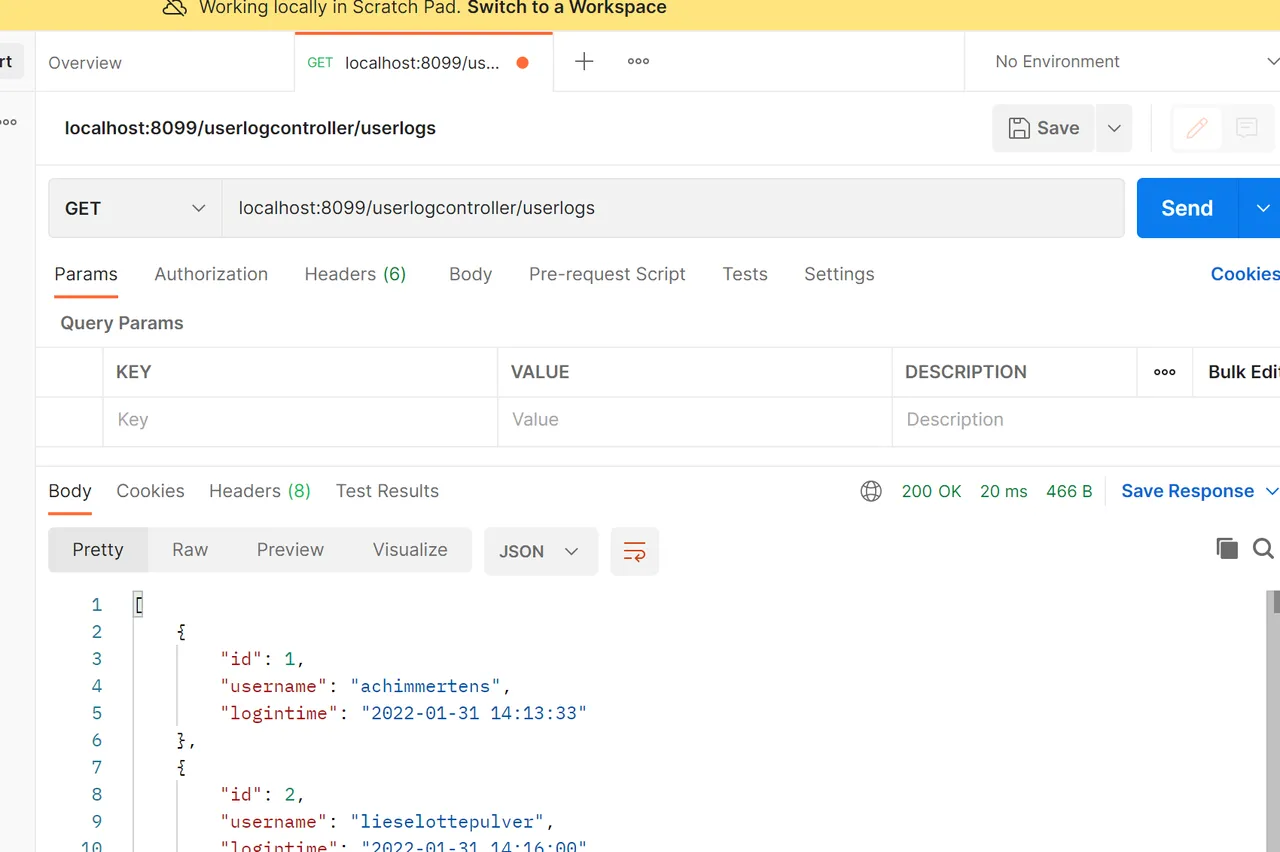The image size is (1280, 852).
Task: Select the Pretty view
Action: click(98, 550)
